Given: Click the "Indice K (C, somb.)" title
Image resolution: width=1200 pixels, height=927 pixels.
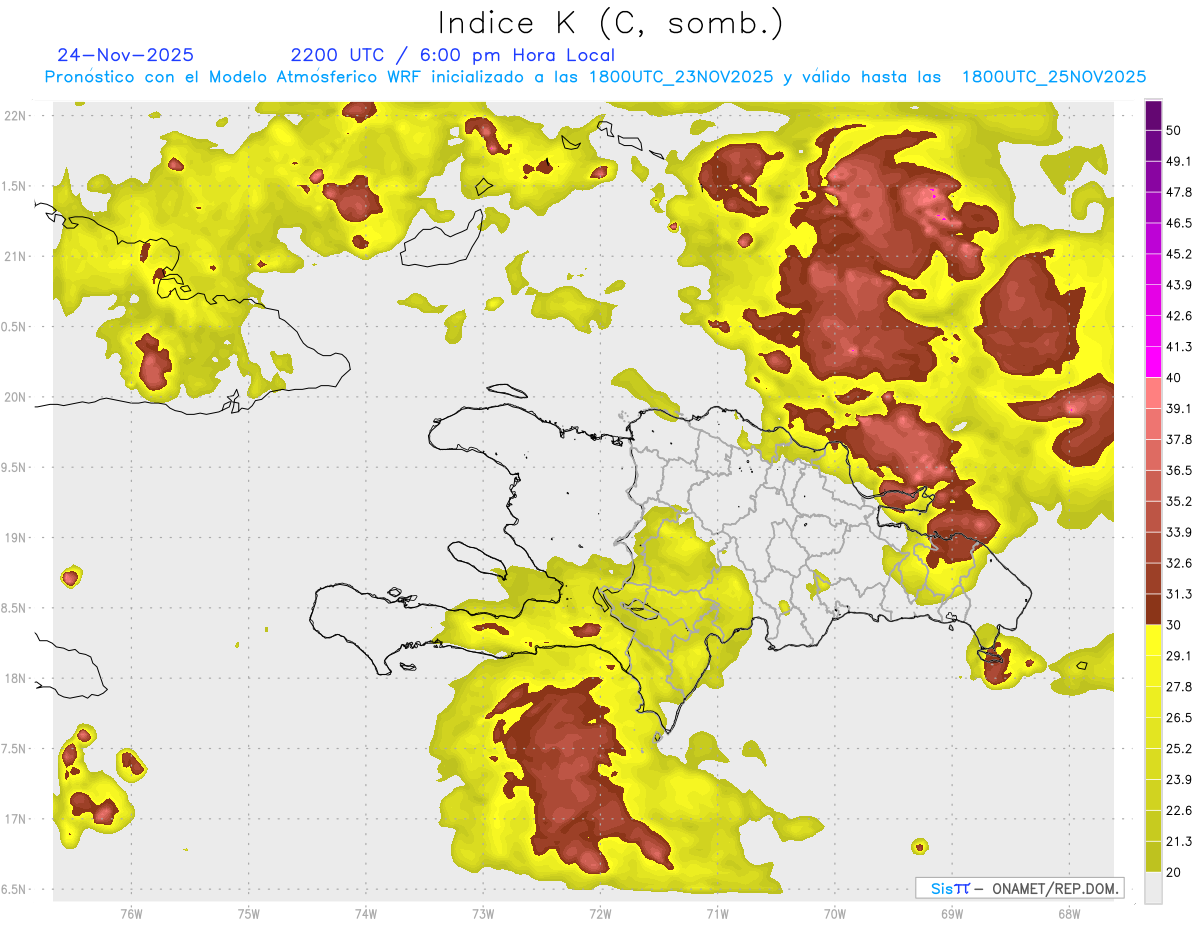Looking at the screenshot, I should pyautogui.click(x=610, y=22).
